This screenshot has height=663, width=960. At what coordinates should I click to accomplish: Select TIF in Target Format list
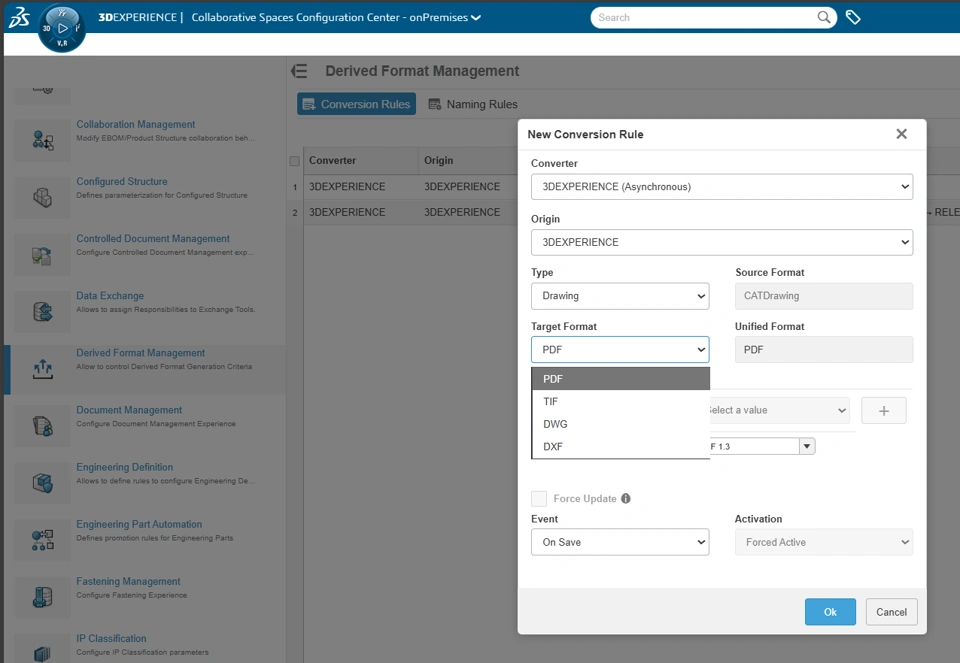click(620, 402)
